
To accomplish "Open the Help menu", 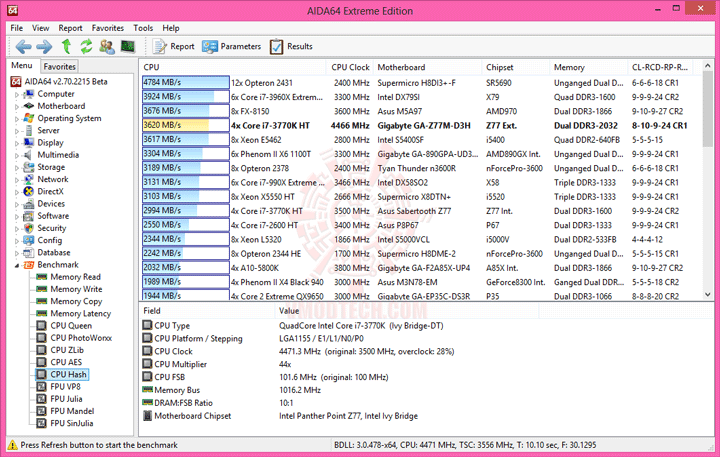I will tap(171, 28).
